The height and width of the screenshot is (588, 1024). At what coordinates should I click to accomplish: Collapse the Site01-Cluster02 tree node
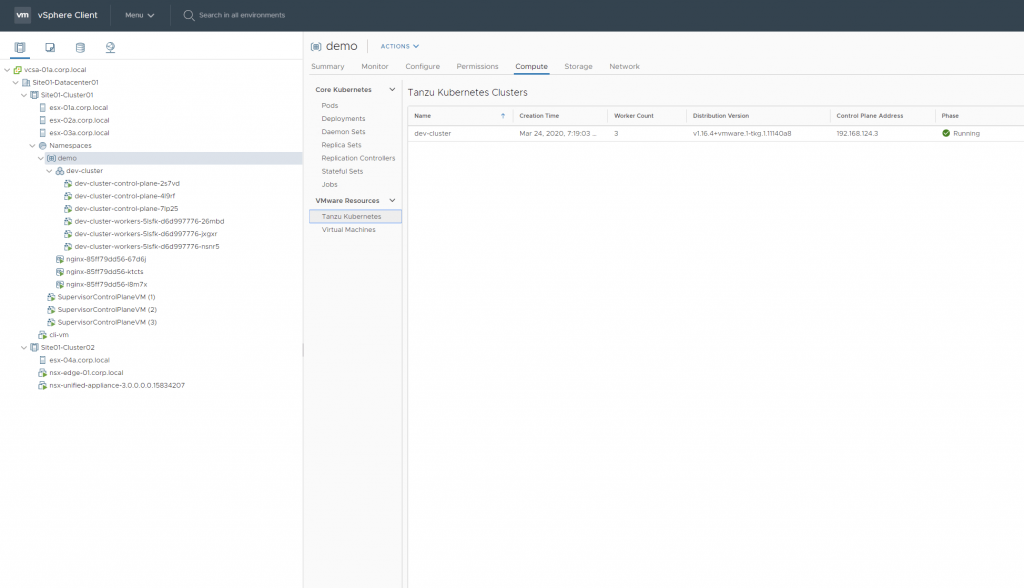pyautogui.click(x=24, y=348)
